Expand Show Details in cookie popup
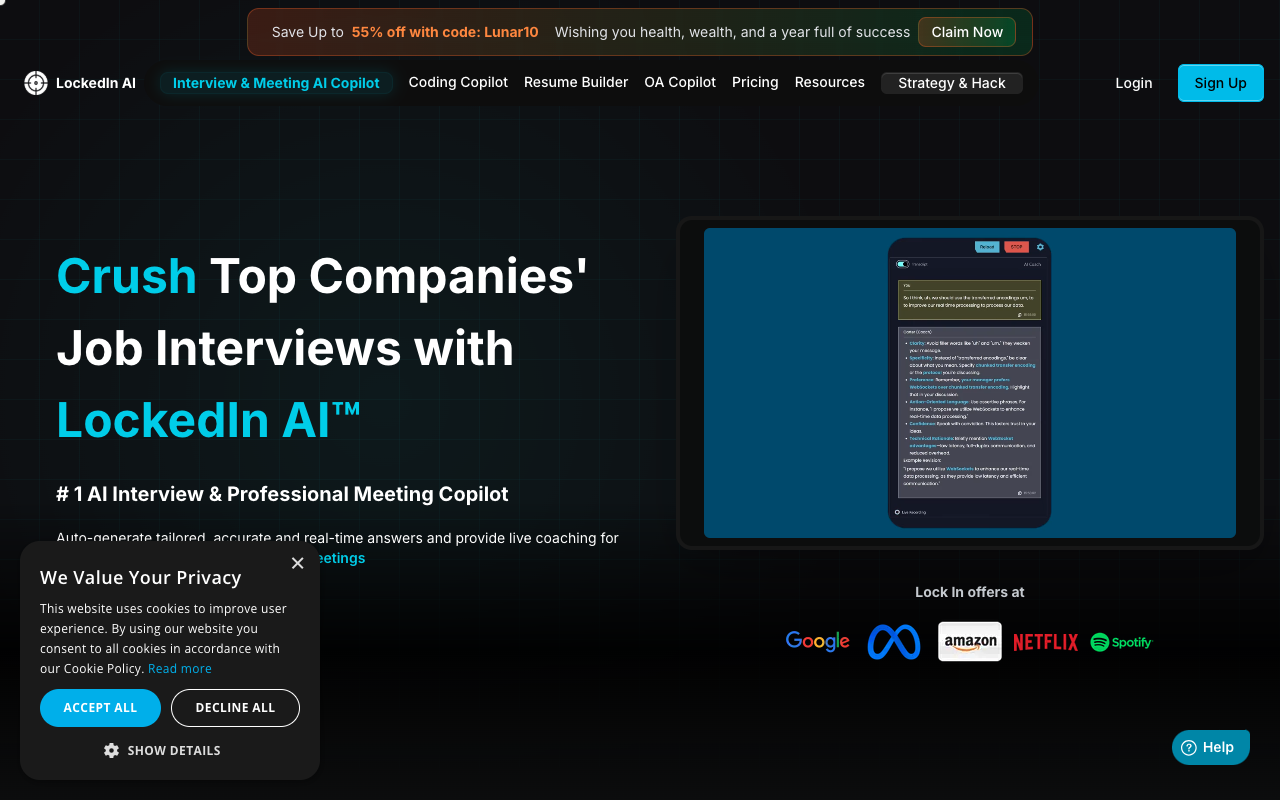 [162, 750]
